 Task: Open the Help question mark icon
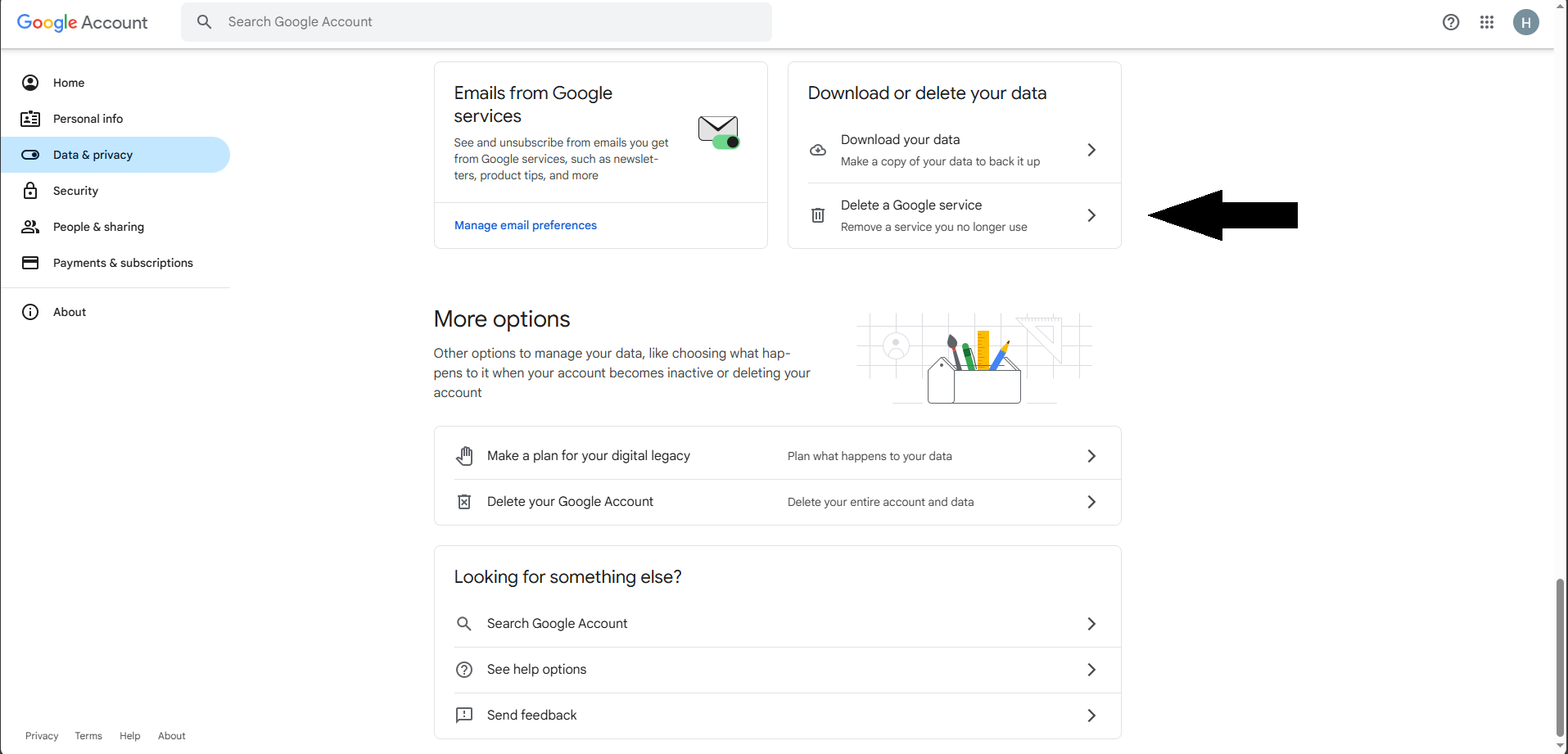pyautogui.click(x=1451, y=22)
